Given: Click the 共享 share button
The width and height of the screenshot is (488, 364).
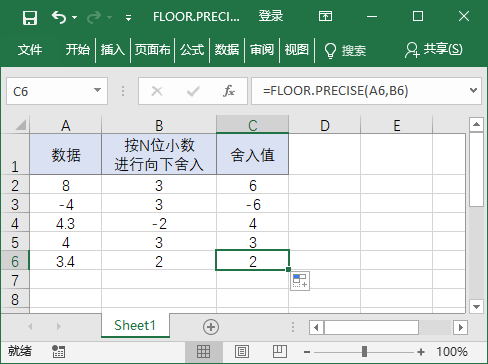Looking at the screenshot, I should point(433,50).
